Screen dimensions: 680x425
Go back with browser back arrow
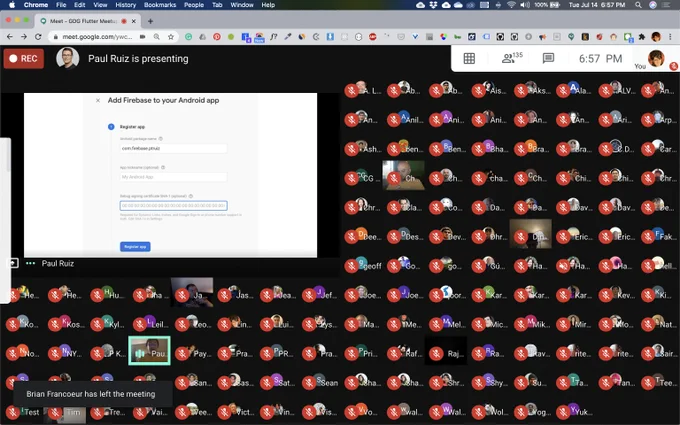pos(10,37)
